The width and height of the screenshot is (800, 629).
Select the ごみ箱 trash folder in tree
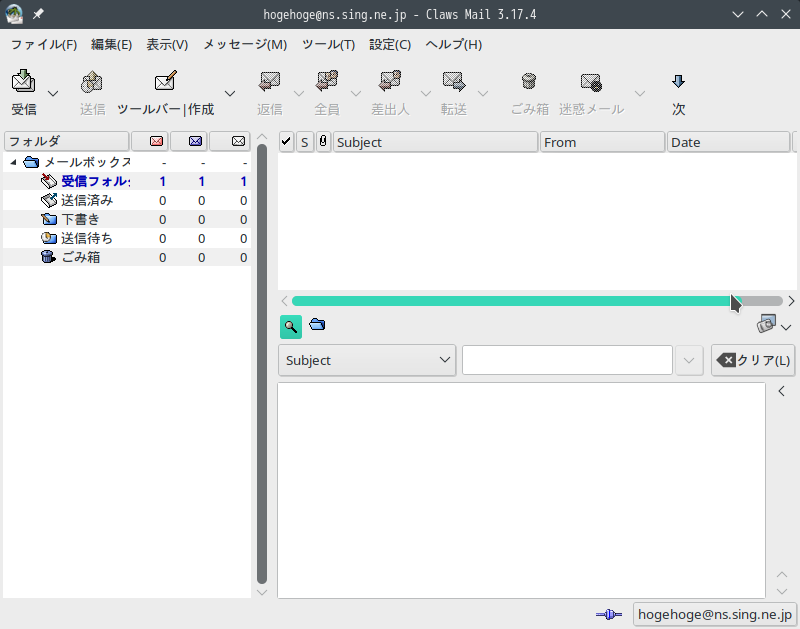(x=127, y=257)
